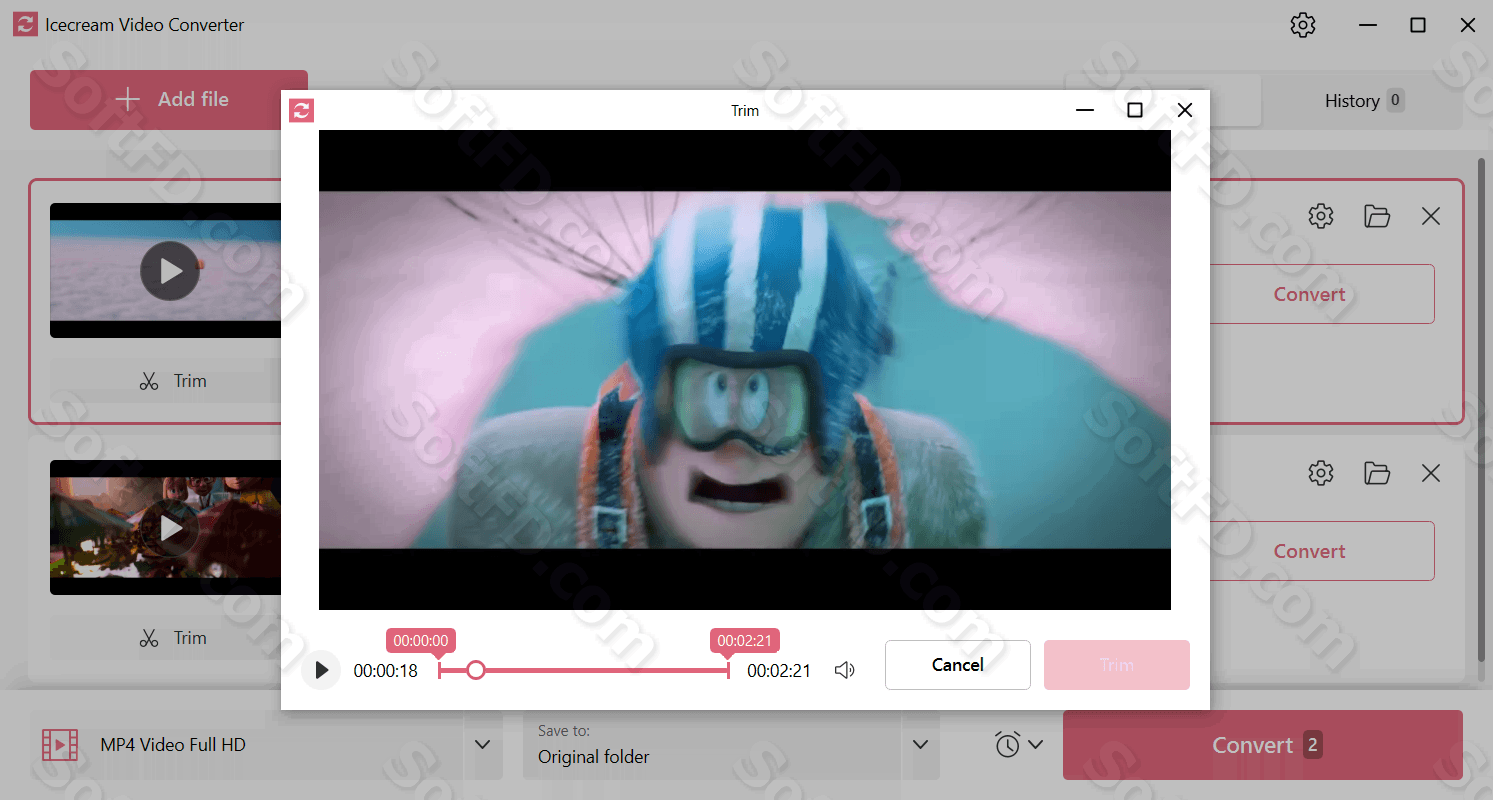Open the alarm clock schedule dropdown
The width and height of the screenshot is (1493, 800).
1019,744
